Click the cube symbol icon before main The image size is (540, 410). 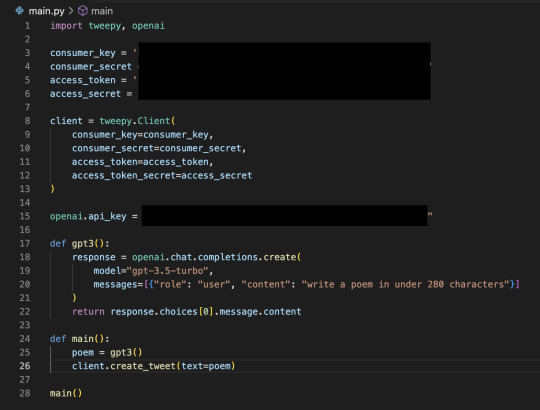tap(83, 11)
